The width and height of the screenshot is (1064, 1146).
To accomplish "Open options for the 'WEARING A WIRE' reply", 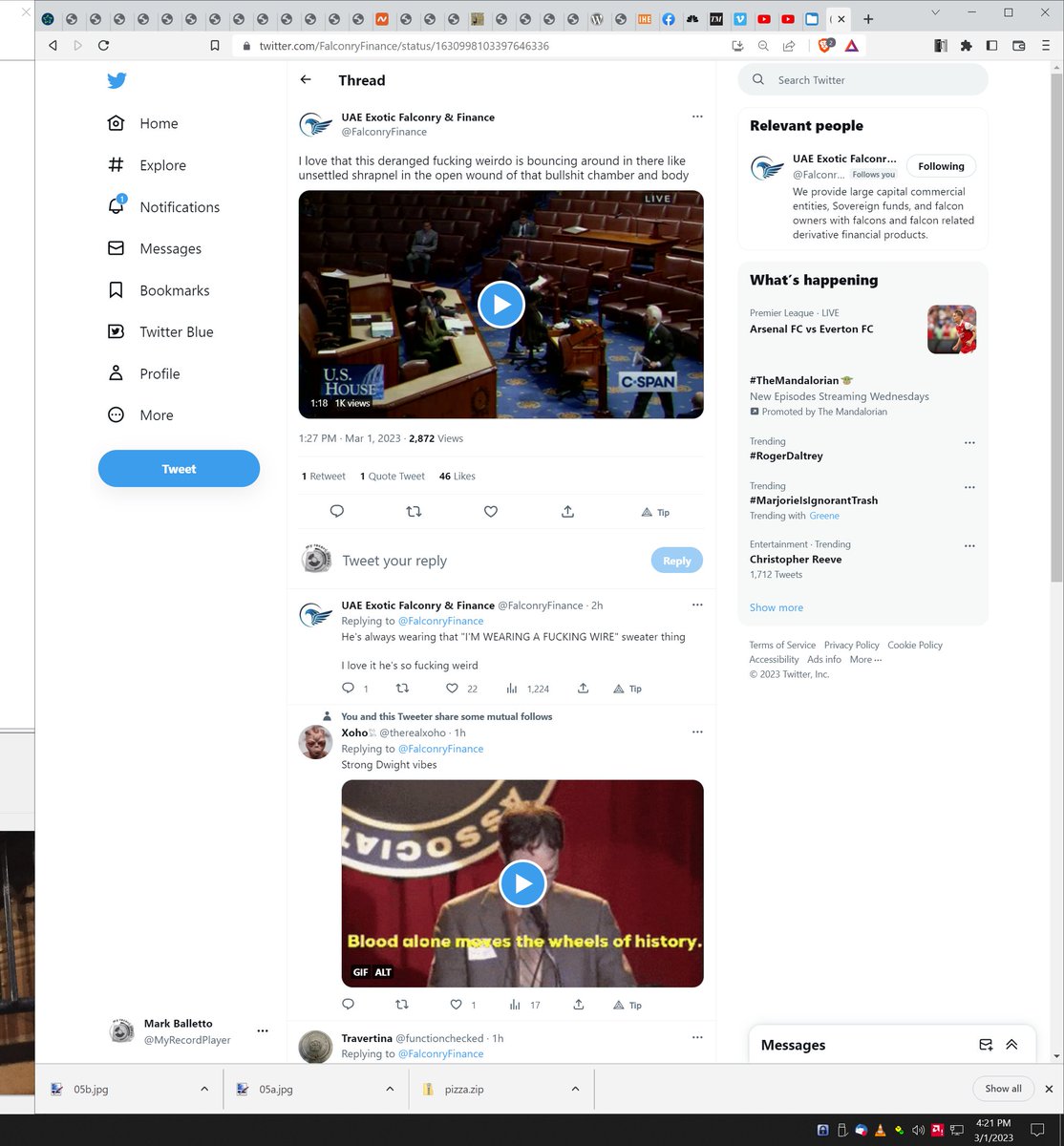I will [x=697, y=605].
